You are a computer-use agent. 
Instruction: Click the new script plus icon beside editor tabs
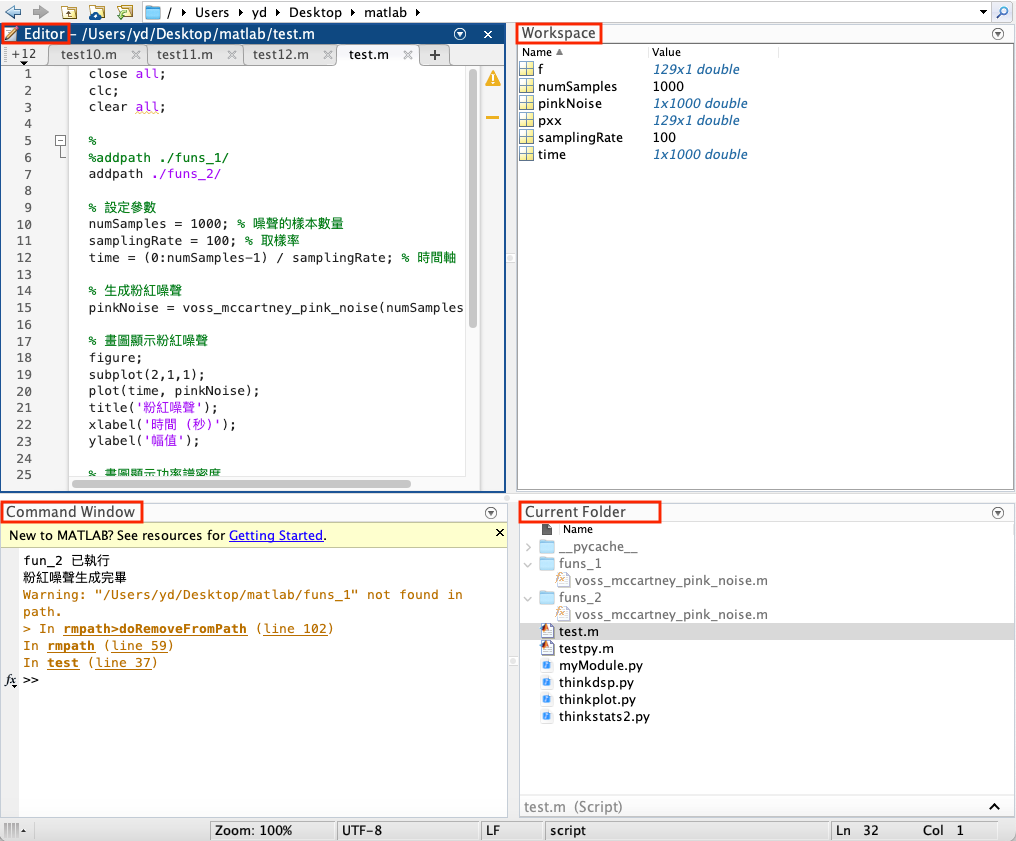click(434, 55)
